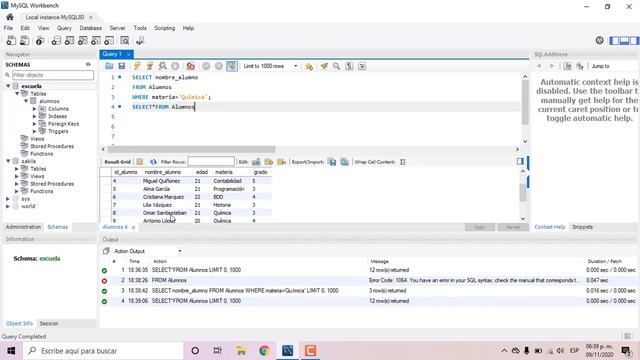Select the Session tab

(x=49, y=323)
